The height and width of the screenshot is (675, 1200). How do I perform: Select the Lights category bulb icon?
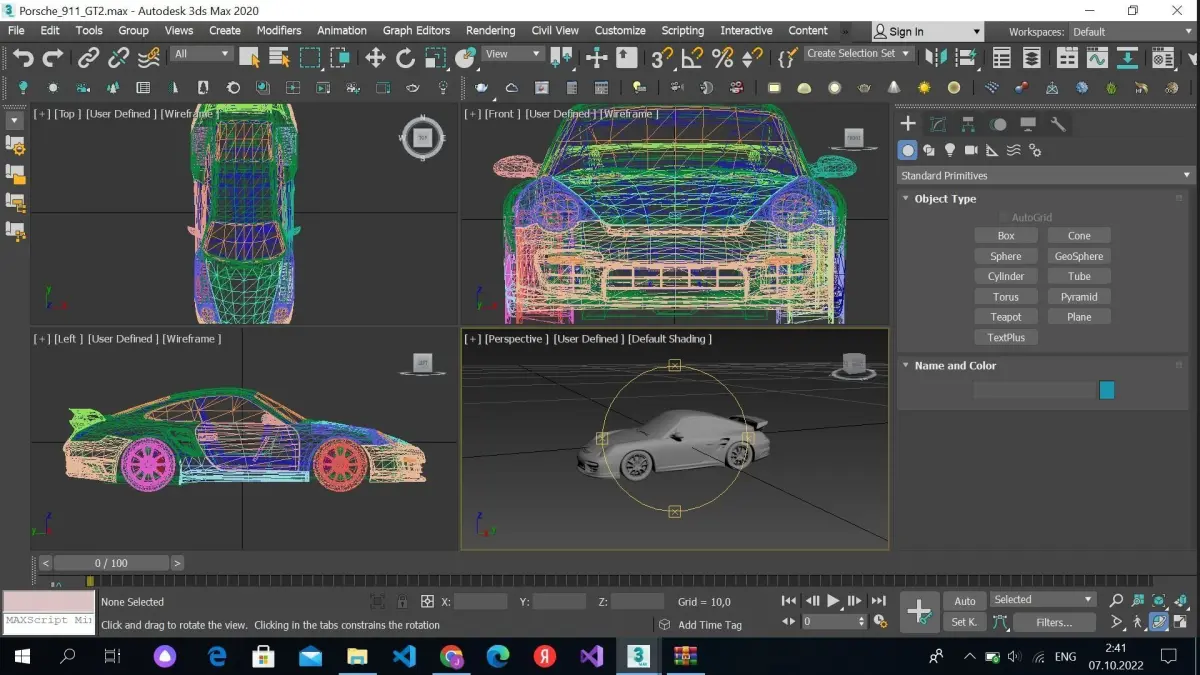coord(950,150)
